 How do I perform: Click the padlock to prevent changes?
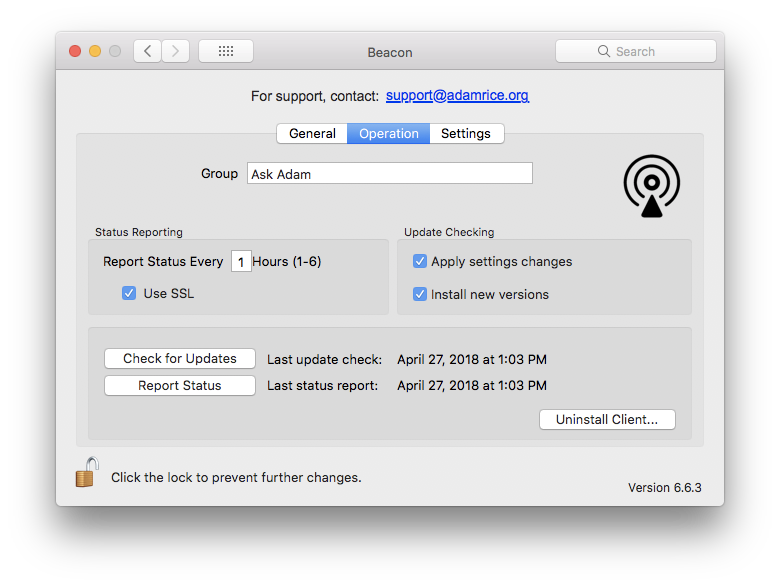click(x=87, y=472)
